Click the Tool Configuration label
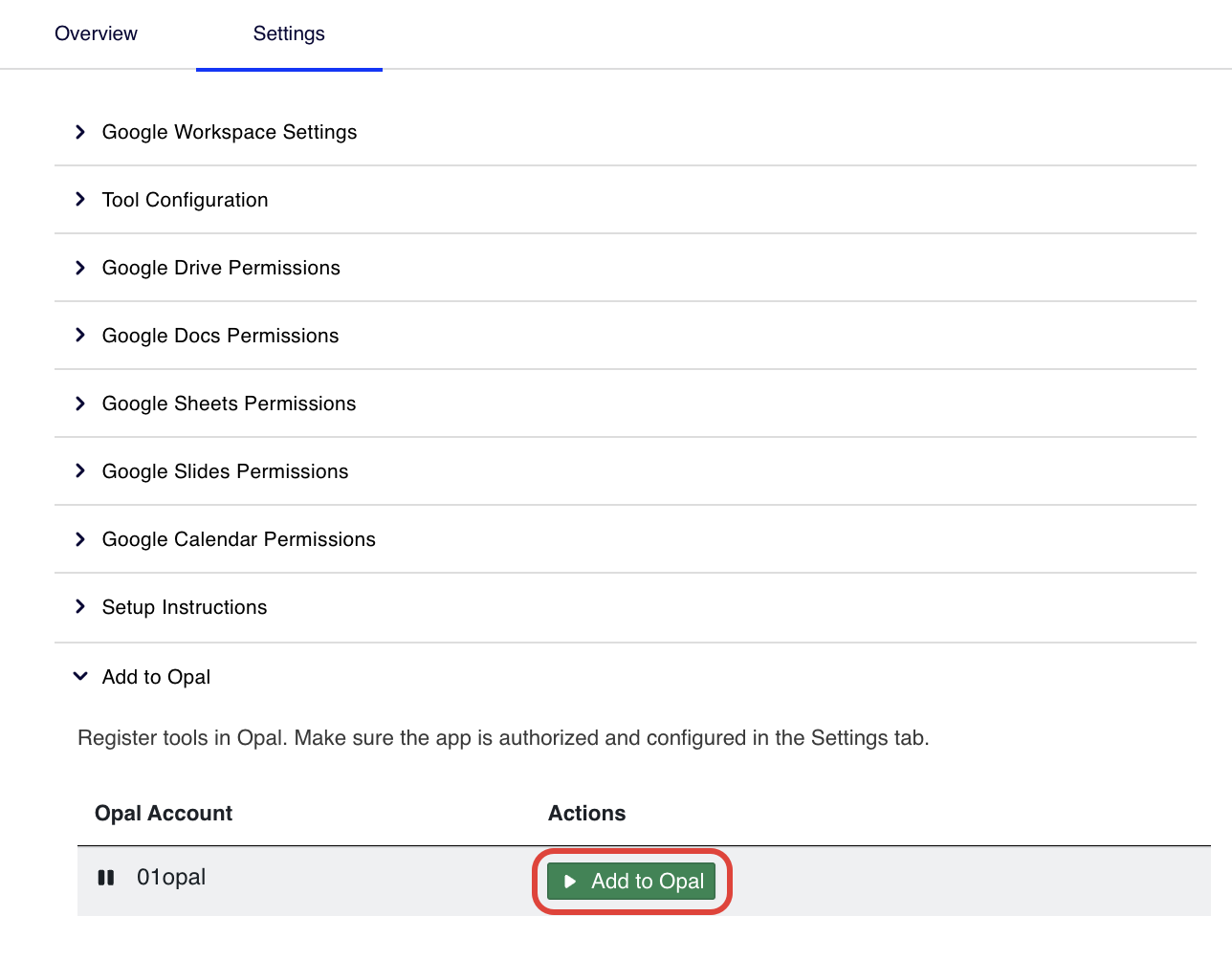Image resolution: width=1232 pixels, height=960 pixels. (185, 200)
